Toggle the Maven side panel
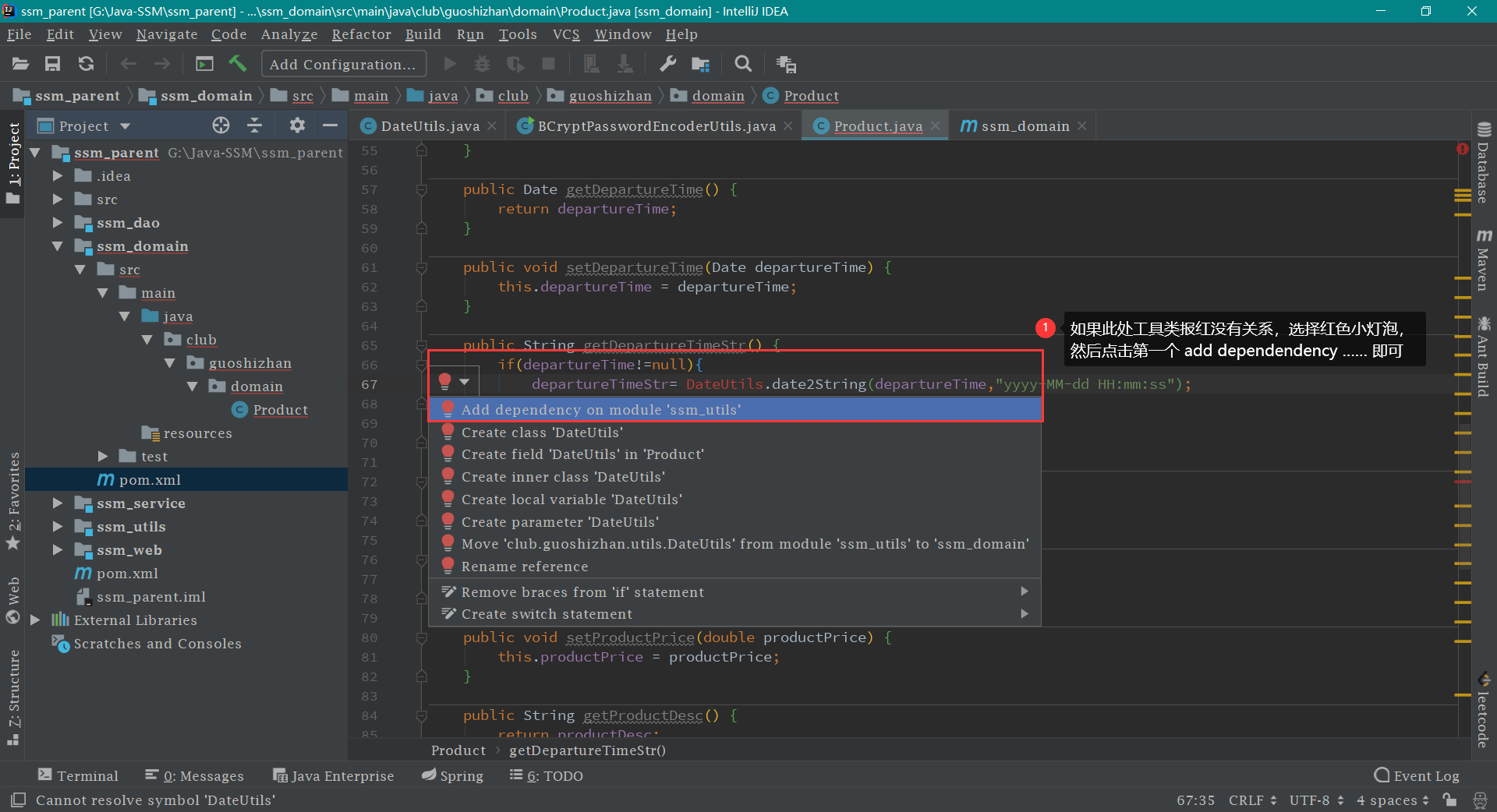This screenshot has width=1497, height=812. (x=1483, y=261)
